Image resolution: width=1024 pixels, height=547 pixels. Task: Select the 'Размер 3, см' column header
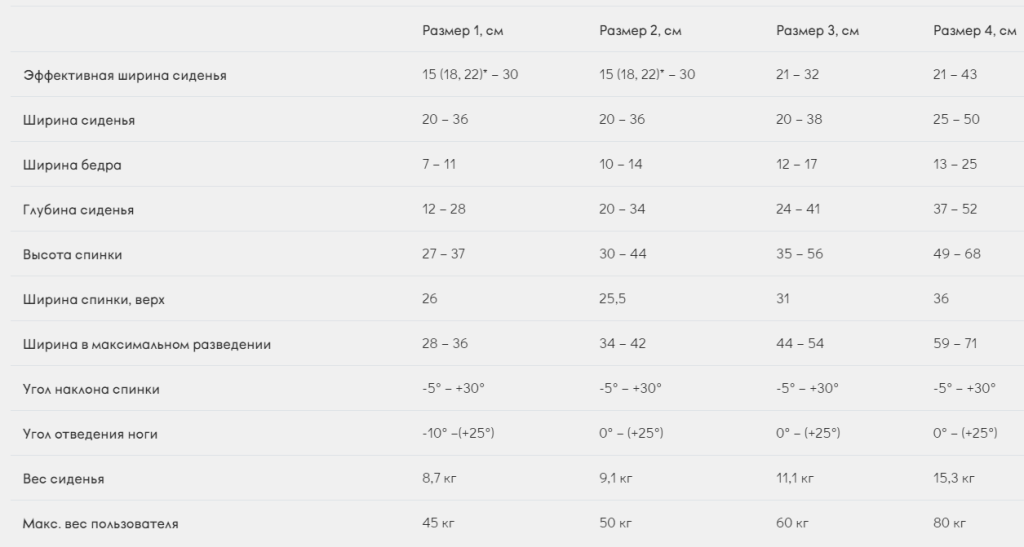[x=817, y=31]
